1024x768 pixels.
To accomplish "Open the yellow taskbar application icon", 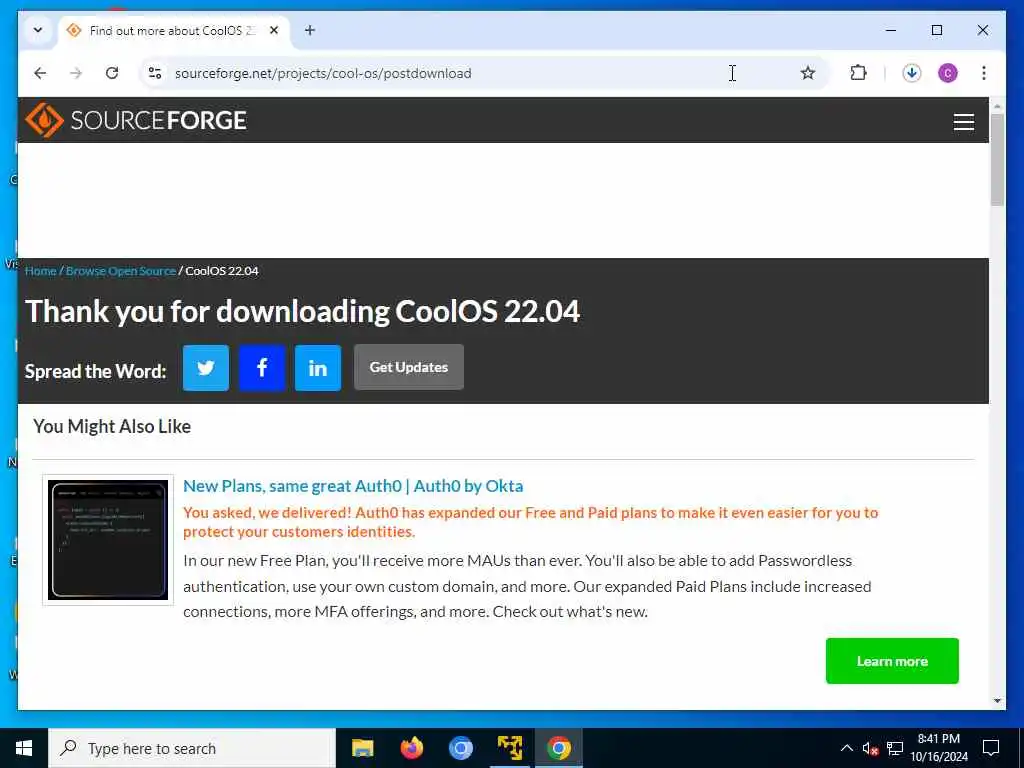I will point(510,748).
